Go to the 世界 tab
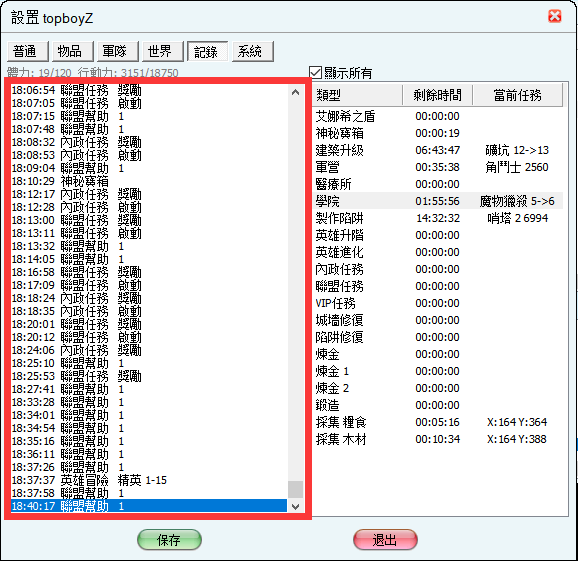 [163, 51]
